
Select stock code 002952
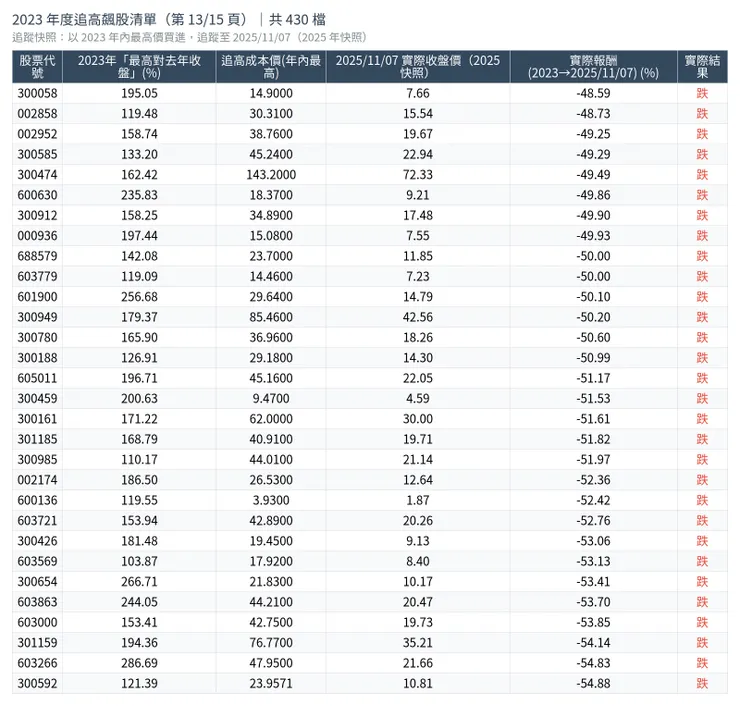(x=37, y=134)
